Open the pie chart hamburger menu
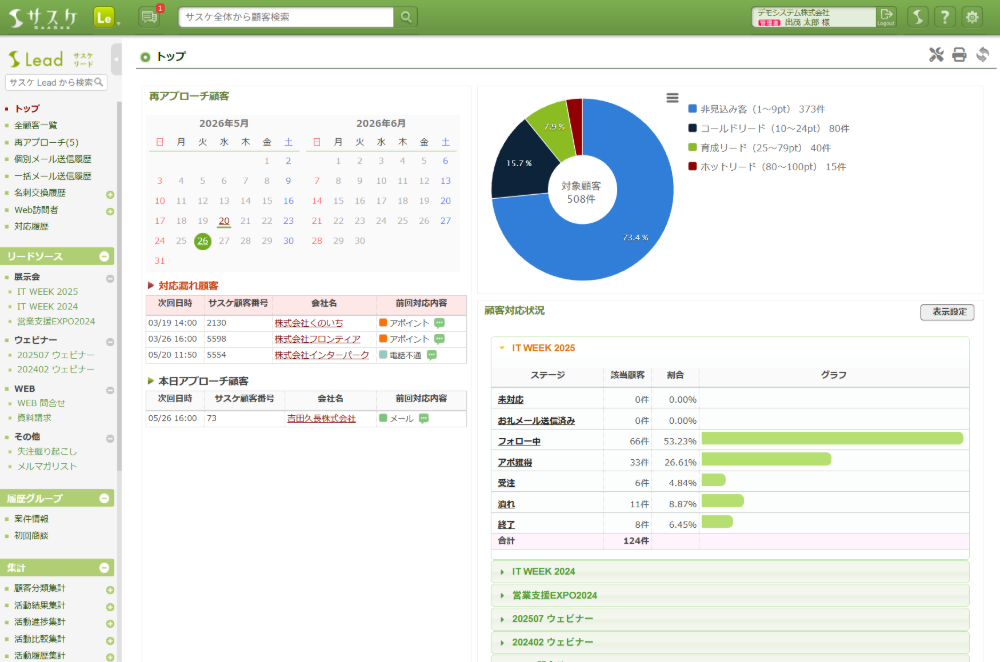Screen dimensions: 1000x662 tap(672, 98)
